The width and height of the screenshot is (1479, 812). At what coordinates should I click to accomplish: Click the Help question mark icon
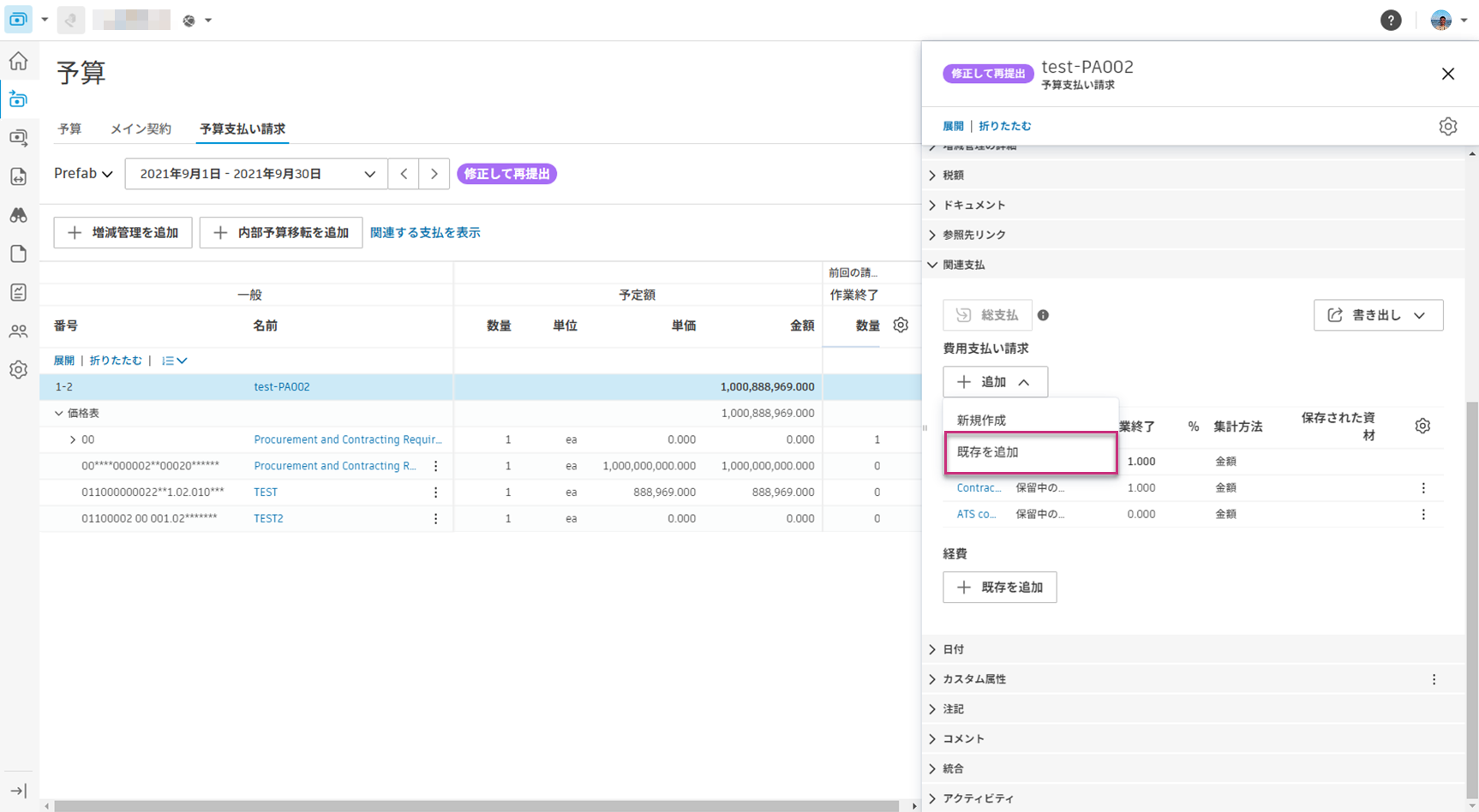click(x=1391, y=20)
